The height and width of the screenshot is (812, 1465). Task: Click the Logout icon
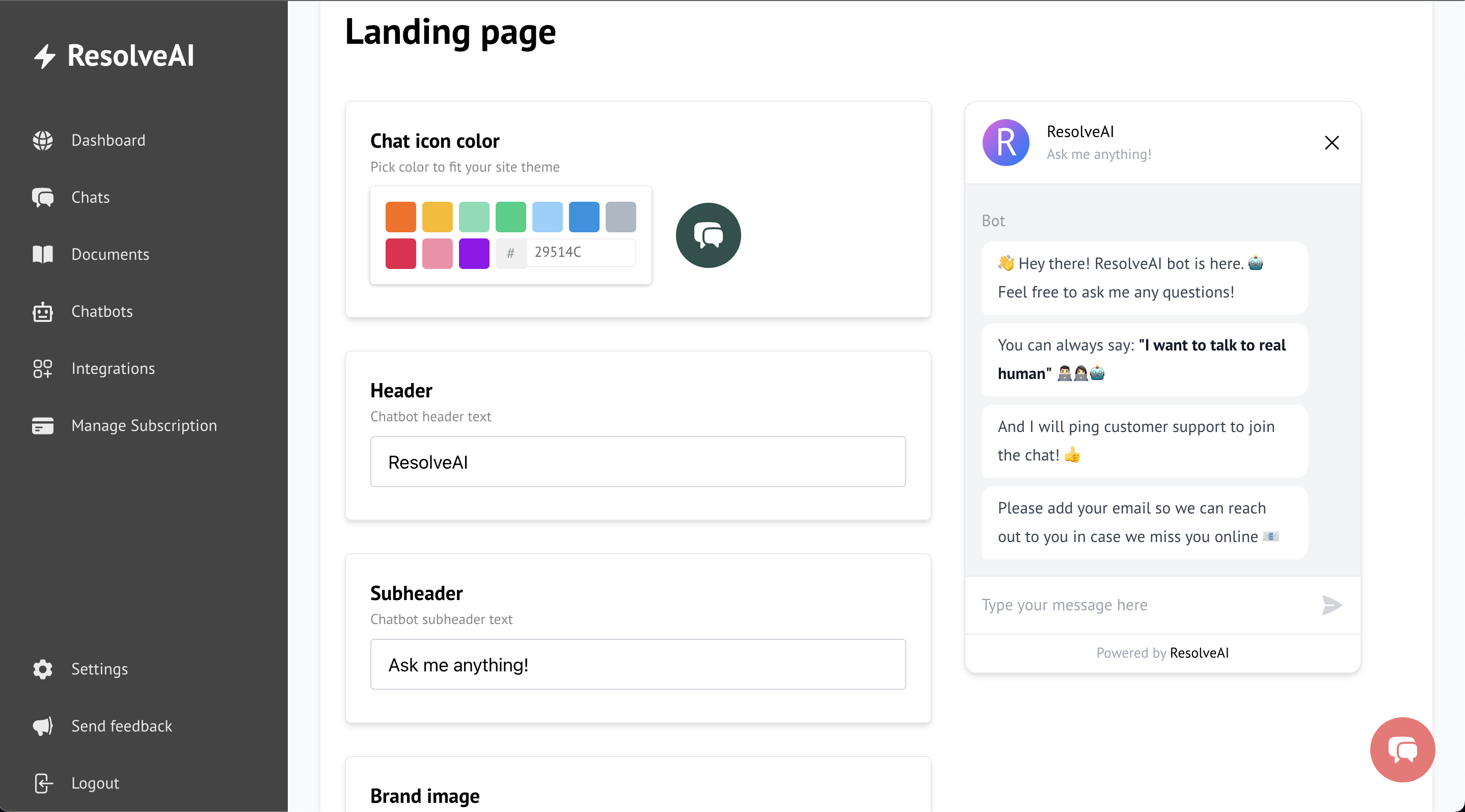pyautogui.click(x=44, y=783)
